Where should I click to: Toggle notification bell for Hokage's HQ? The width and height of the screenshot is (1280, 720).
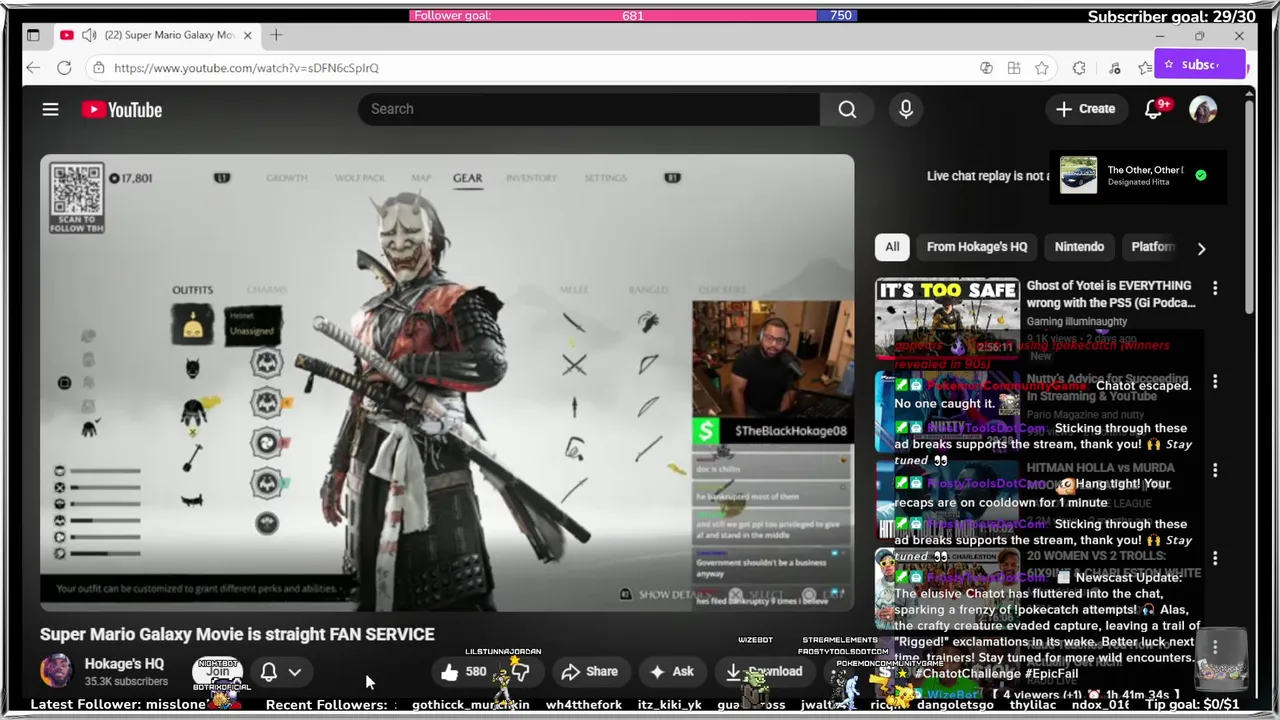pos(269,672)
